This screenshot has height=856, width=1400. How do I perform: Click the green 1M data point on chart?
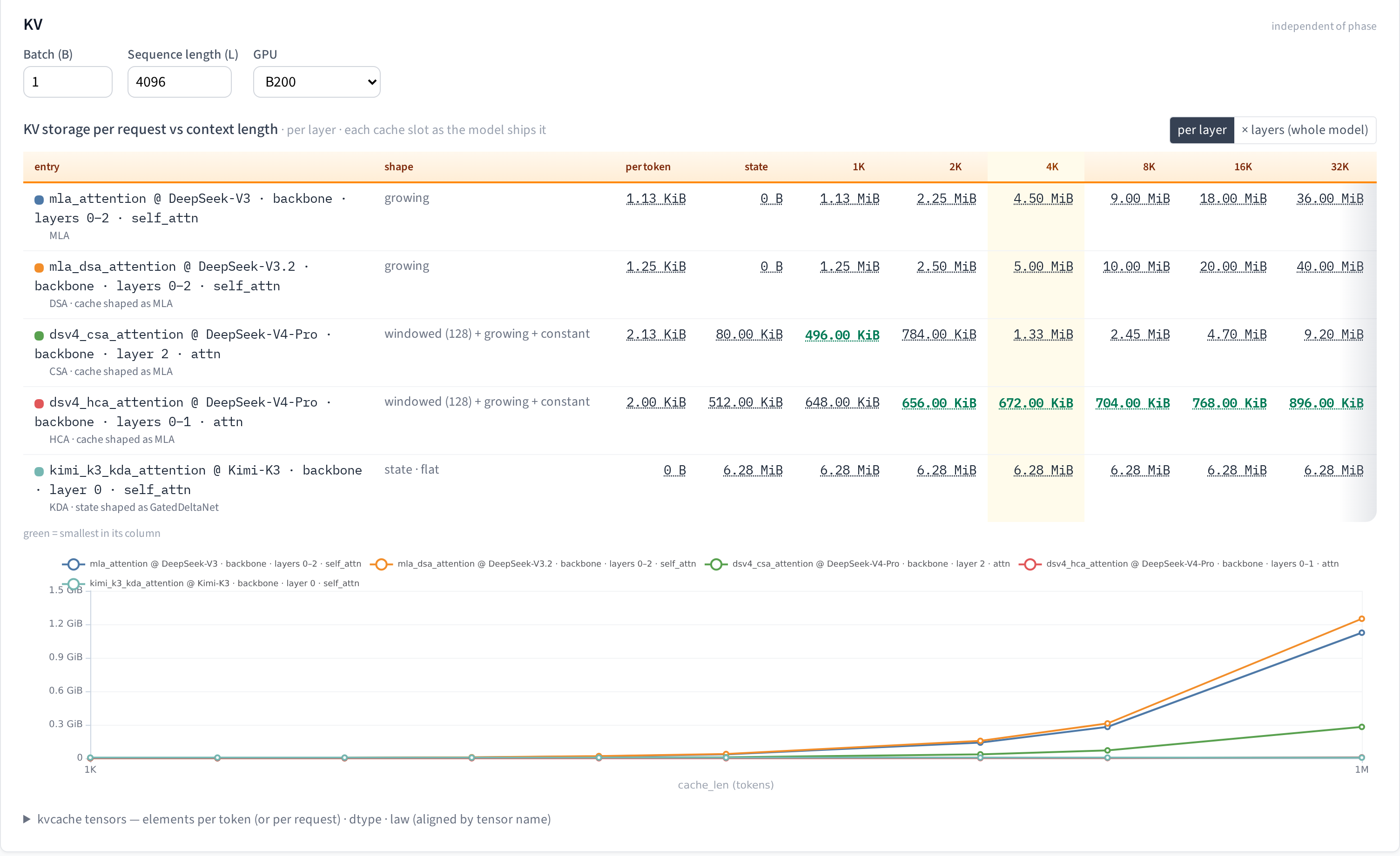(x=1361, y=727)
